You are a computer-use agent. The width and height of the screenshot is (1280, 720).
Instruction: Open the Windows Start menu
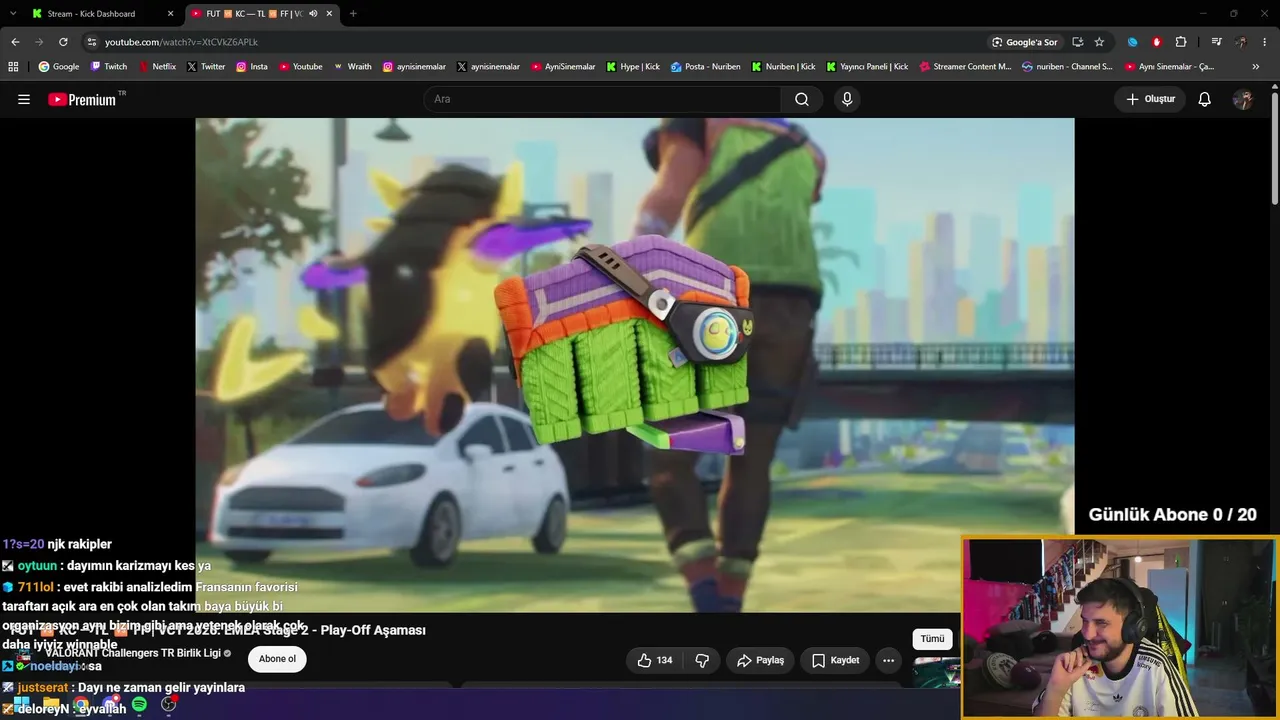(x=20, y=705)
